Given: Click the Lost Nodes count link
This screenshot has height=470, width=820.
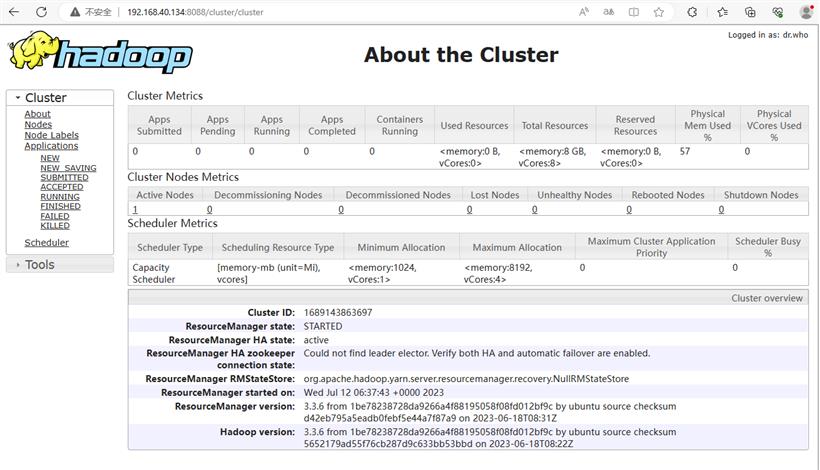Looking at the screenshot, I should (x=469, y=210).
